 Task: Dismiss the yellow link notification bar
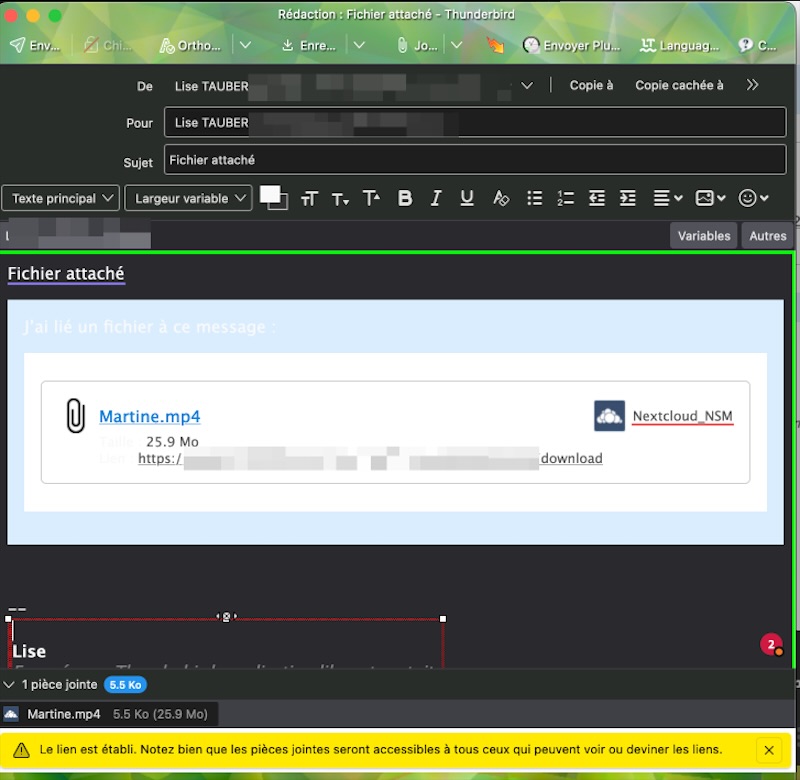[x=768, y=749]
